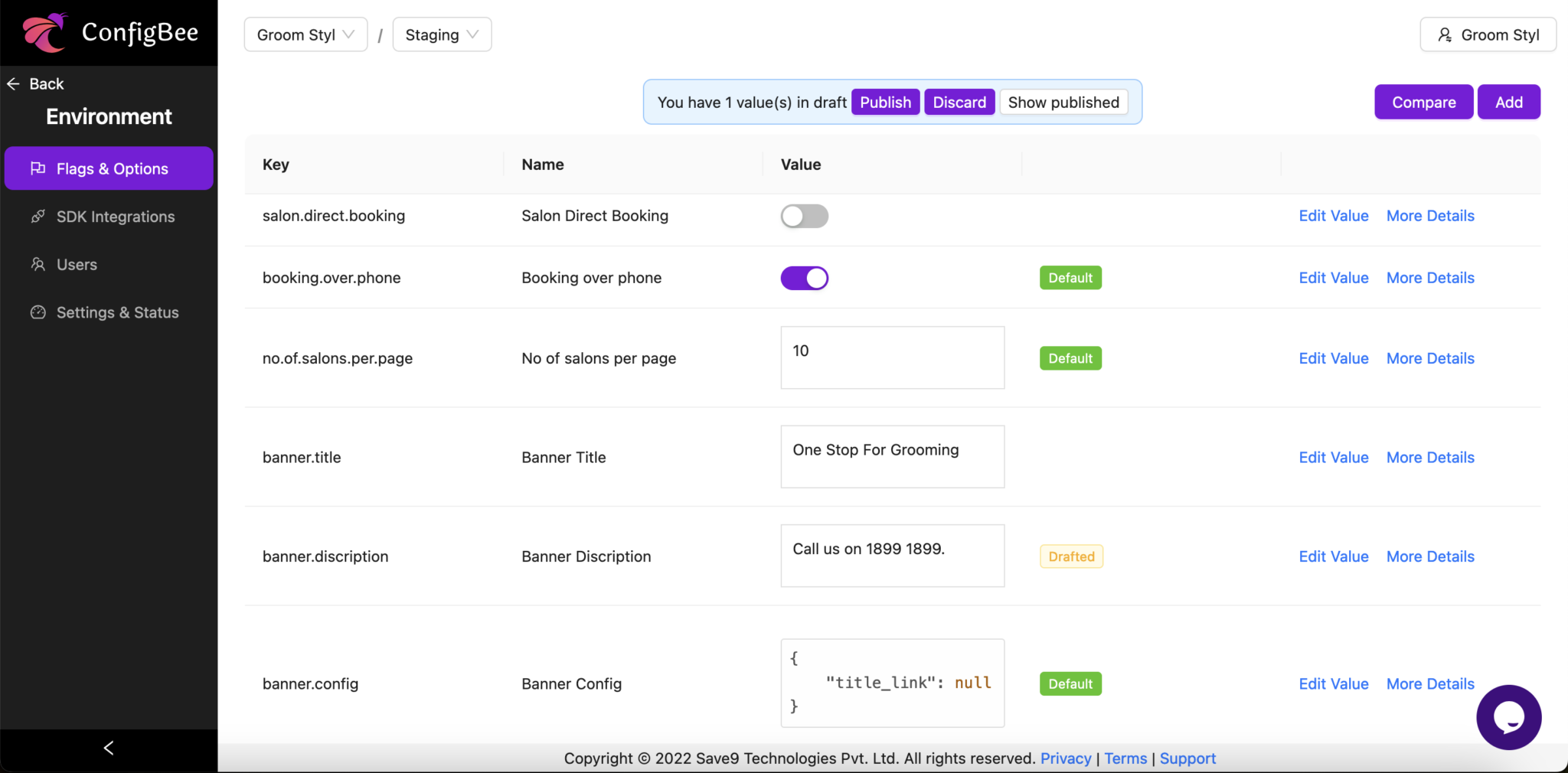Discard the draft changes
Viewport: 1568px width, 773px height.
click(x=959, y=102)
